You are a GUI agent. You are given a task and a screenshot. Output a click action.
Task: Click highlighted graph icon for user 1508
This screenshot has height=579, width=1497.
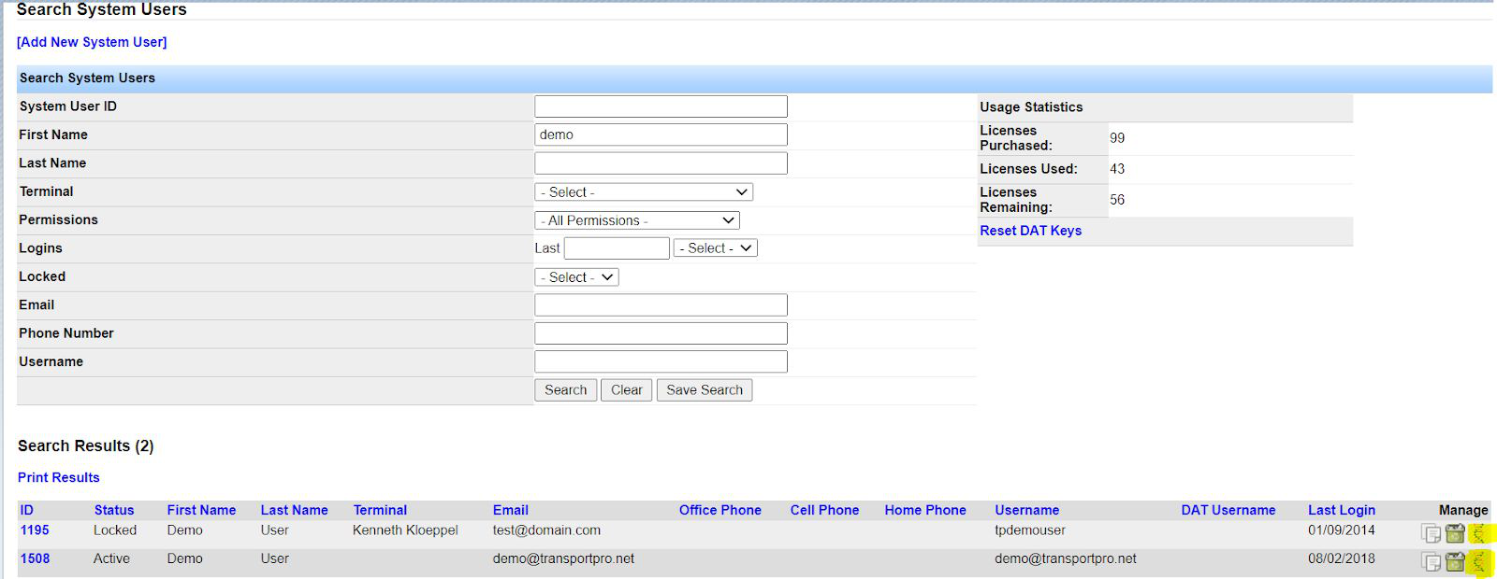tap(1478, 562)
